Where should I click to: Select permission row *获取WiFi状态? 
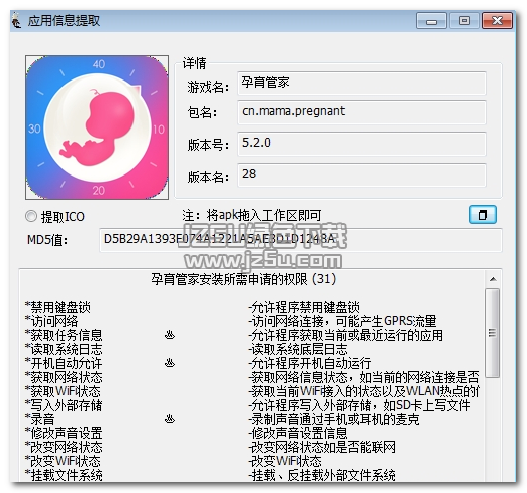tap(63, 391)
